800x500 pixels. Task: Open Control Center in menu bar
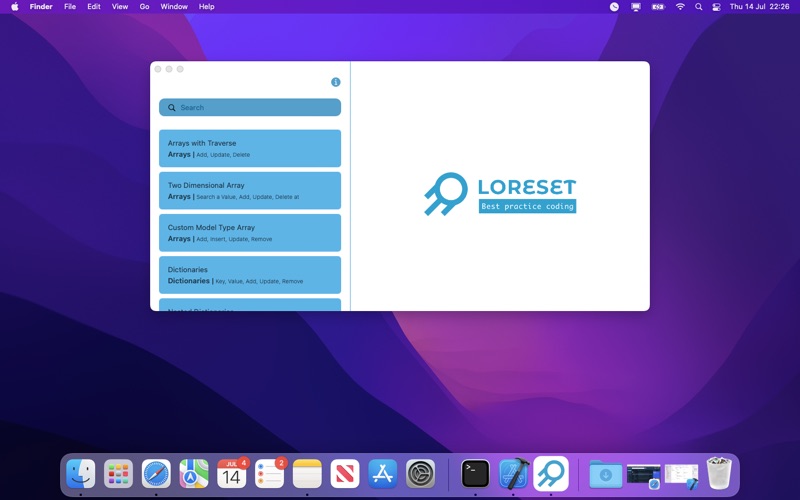point(716,7)
